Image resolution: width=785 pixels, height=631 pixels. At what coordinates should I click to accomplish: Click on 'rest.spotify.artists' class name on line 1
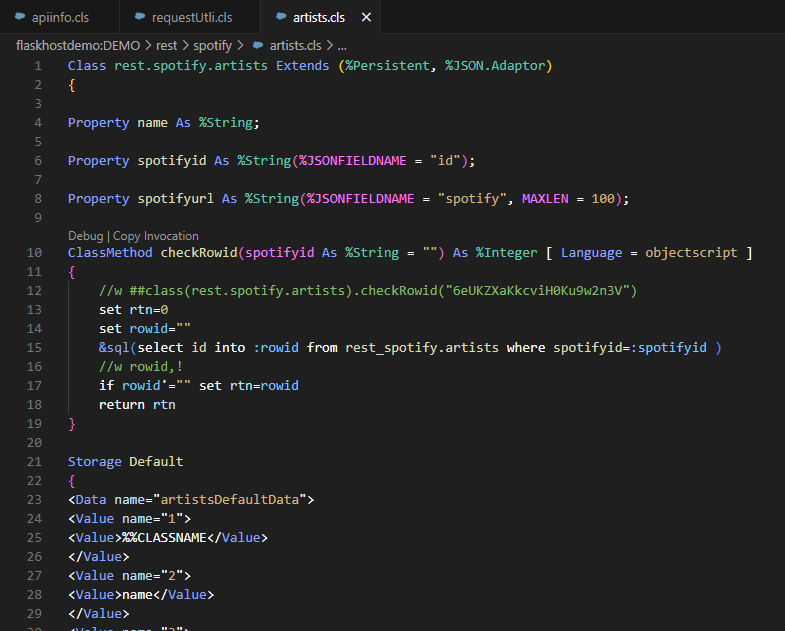(x=191, y=66)
